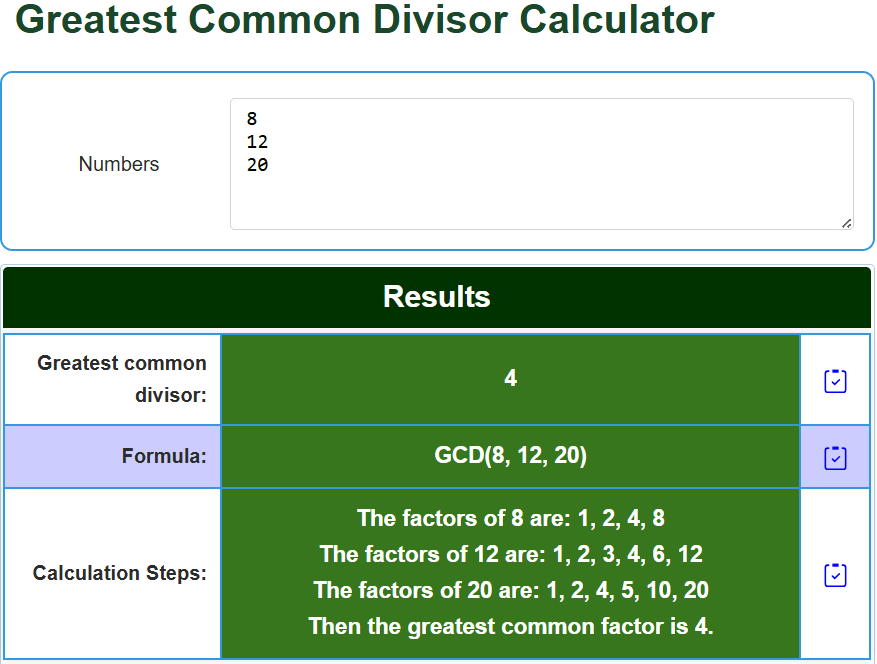The width and height of the screenshot is (877, 664).
Task: Focus the Numbers input textarea
Action: [x=541, y=164]
